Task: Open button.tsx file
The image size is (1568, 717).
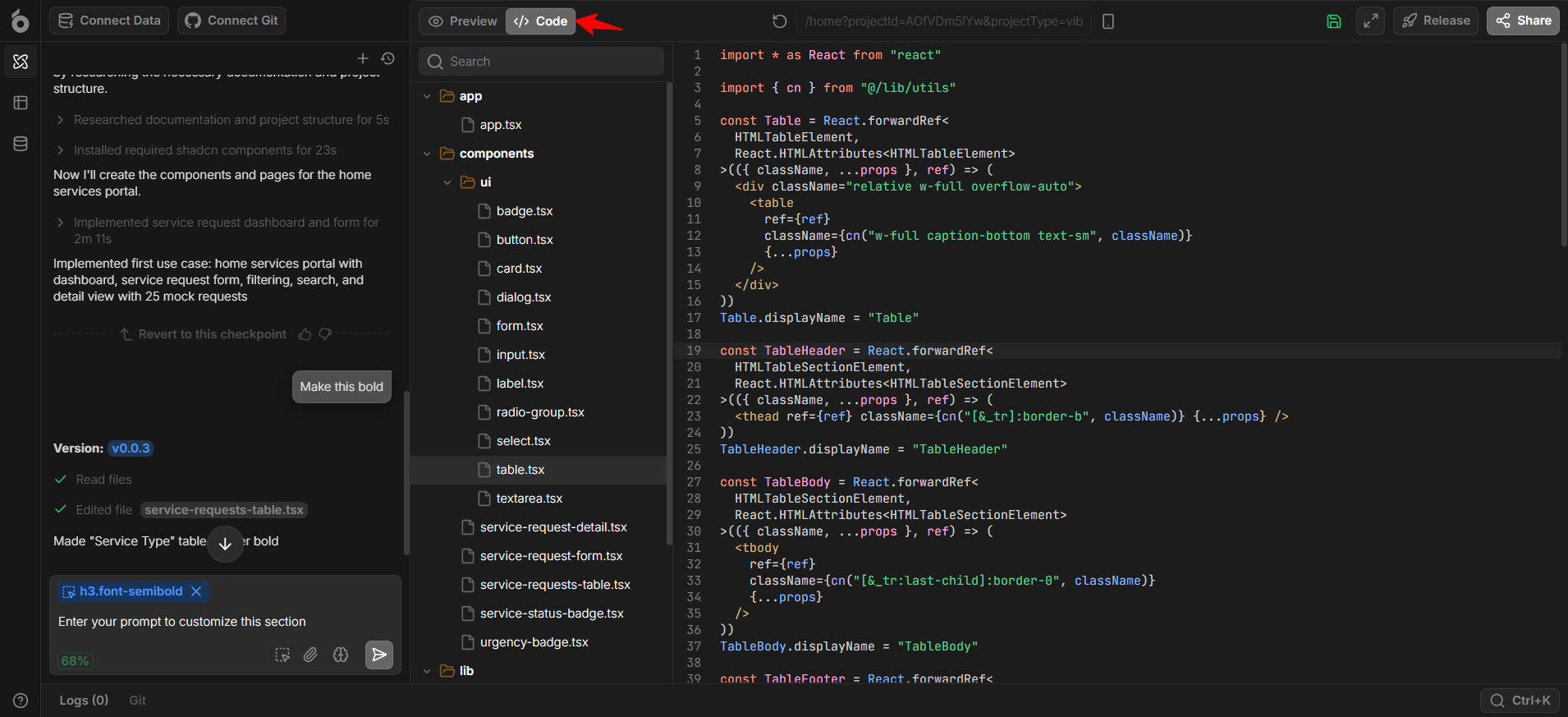Action: click(539, 240)
